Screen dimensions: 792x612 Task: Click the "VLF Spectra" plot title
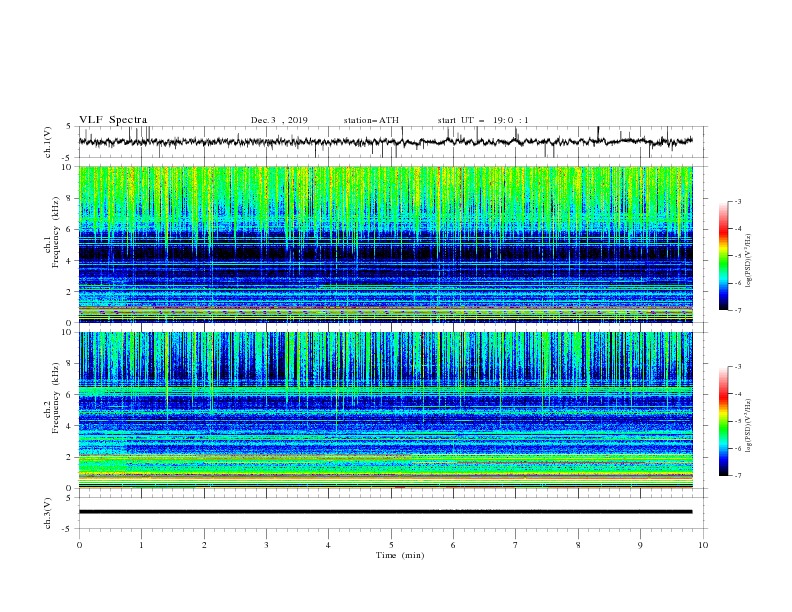point(113,120)
